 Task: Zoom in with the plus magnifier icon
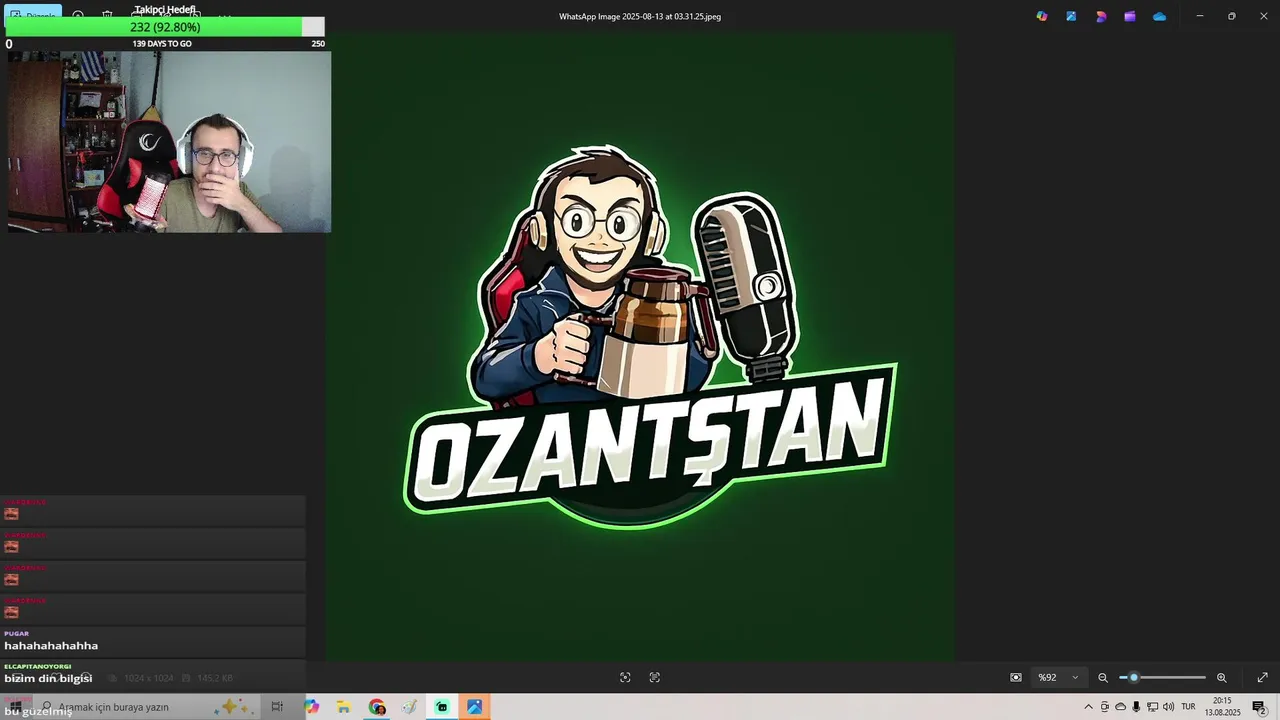1221,677
